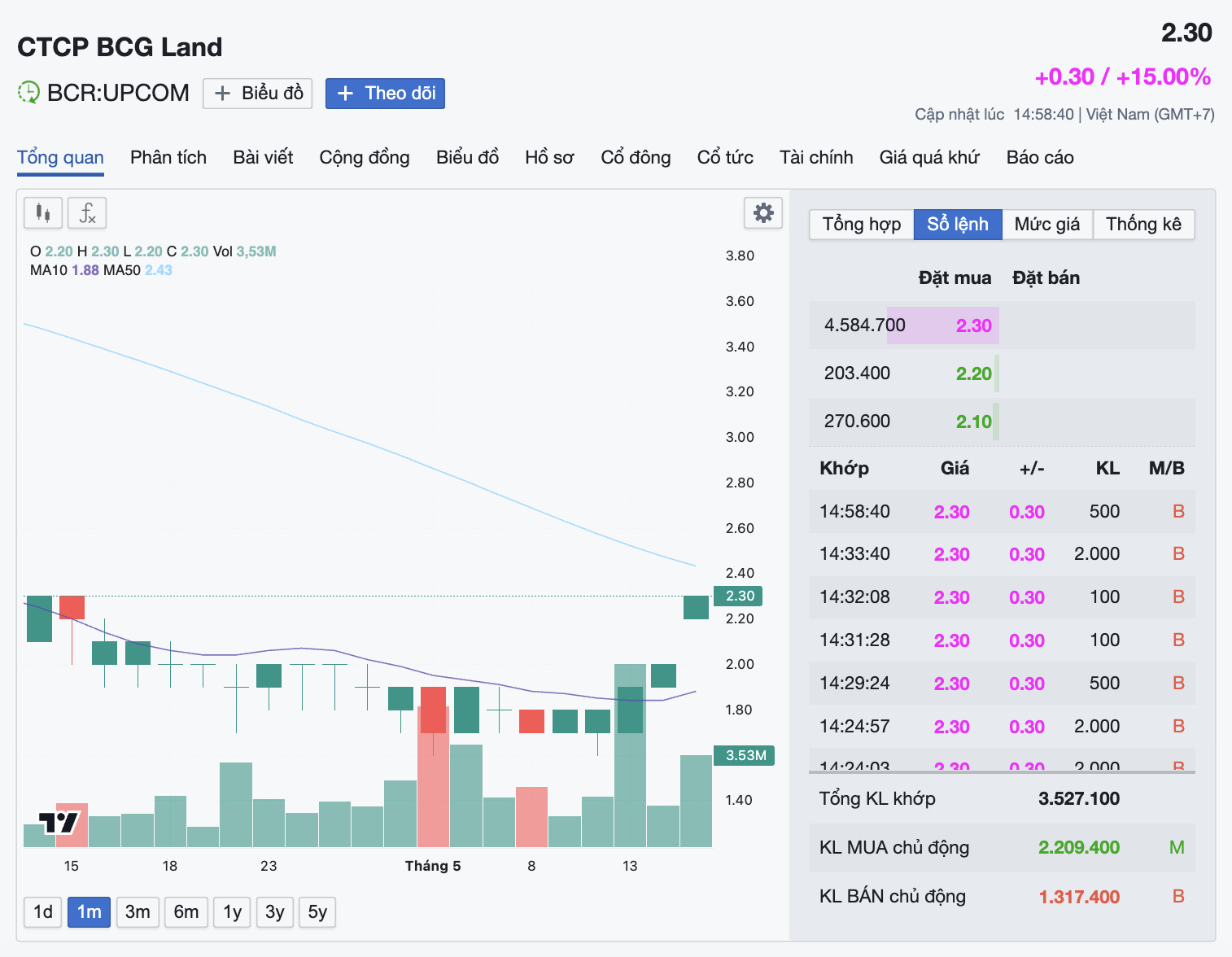
Task: Click active sell volume 1.317.400
Action: point(1079,898)
